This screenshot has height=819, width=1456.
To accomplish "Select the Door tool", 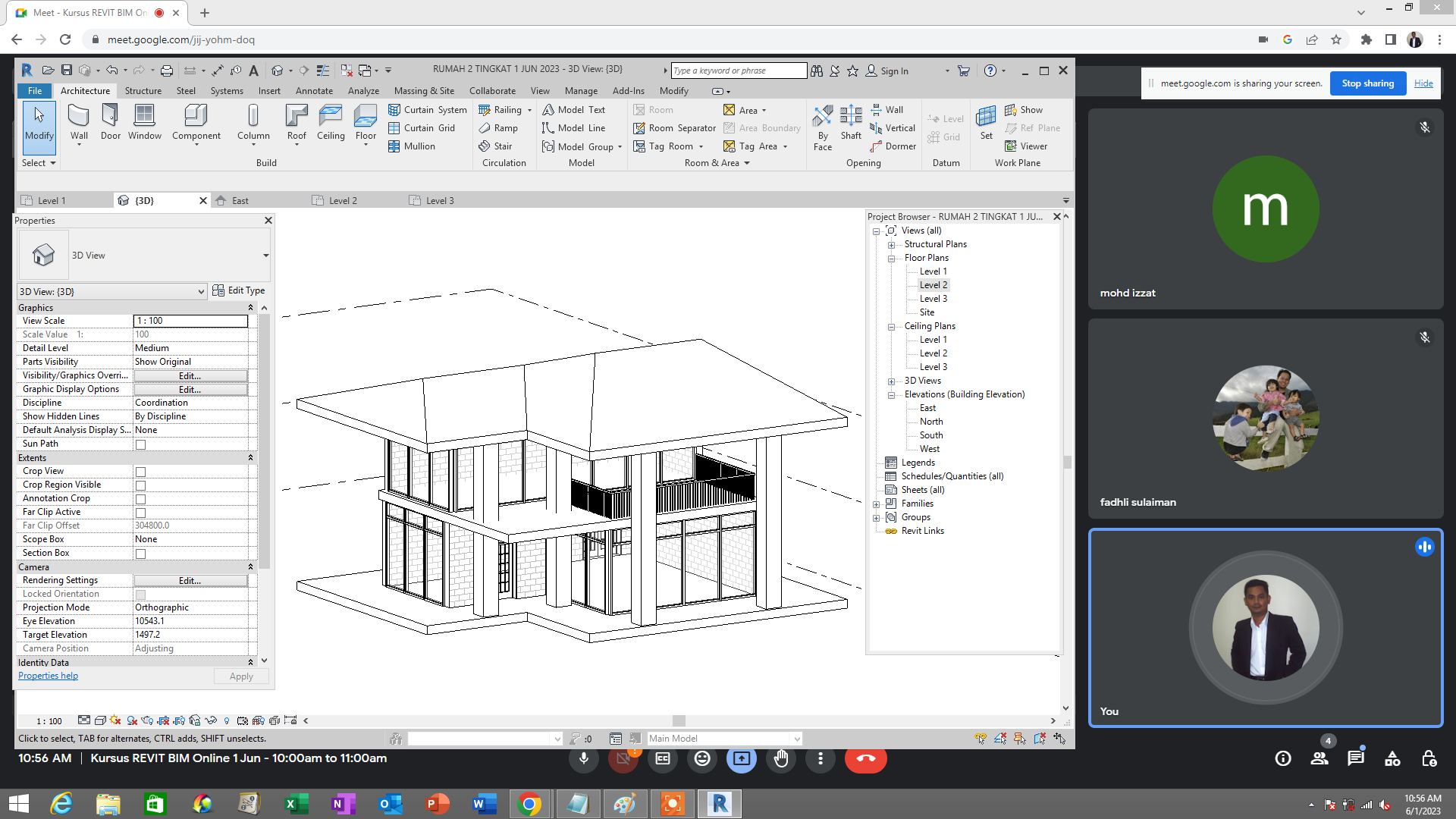I will [111, 123].
